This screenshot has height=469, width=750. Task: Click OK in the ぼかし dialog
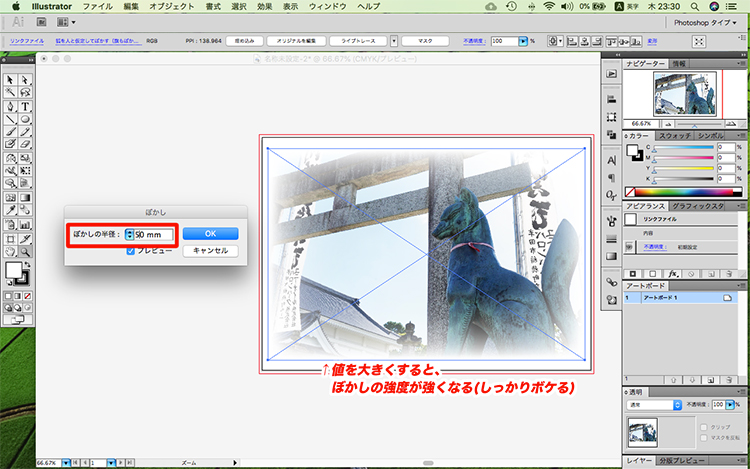pyautogui.click(x=210, y=233)
